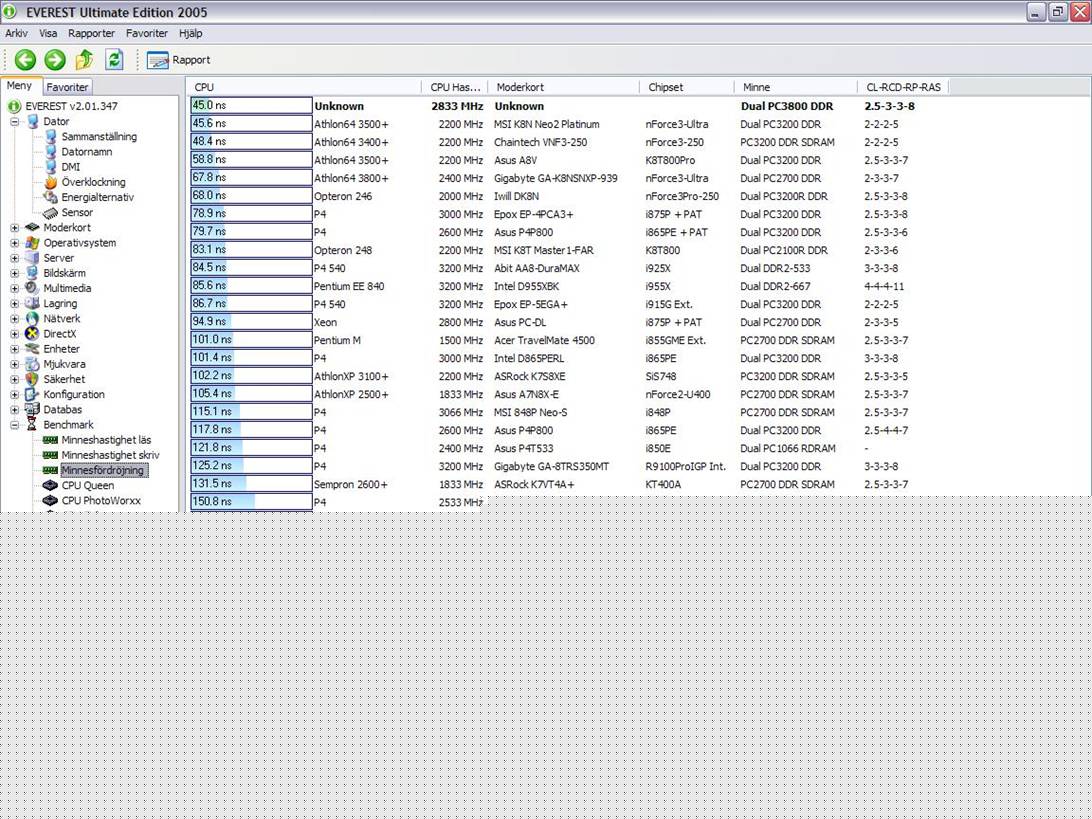Switch to the Meny tab
Image resolution: width=1092 pixels, height=819 pixels.
point(20,86)
